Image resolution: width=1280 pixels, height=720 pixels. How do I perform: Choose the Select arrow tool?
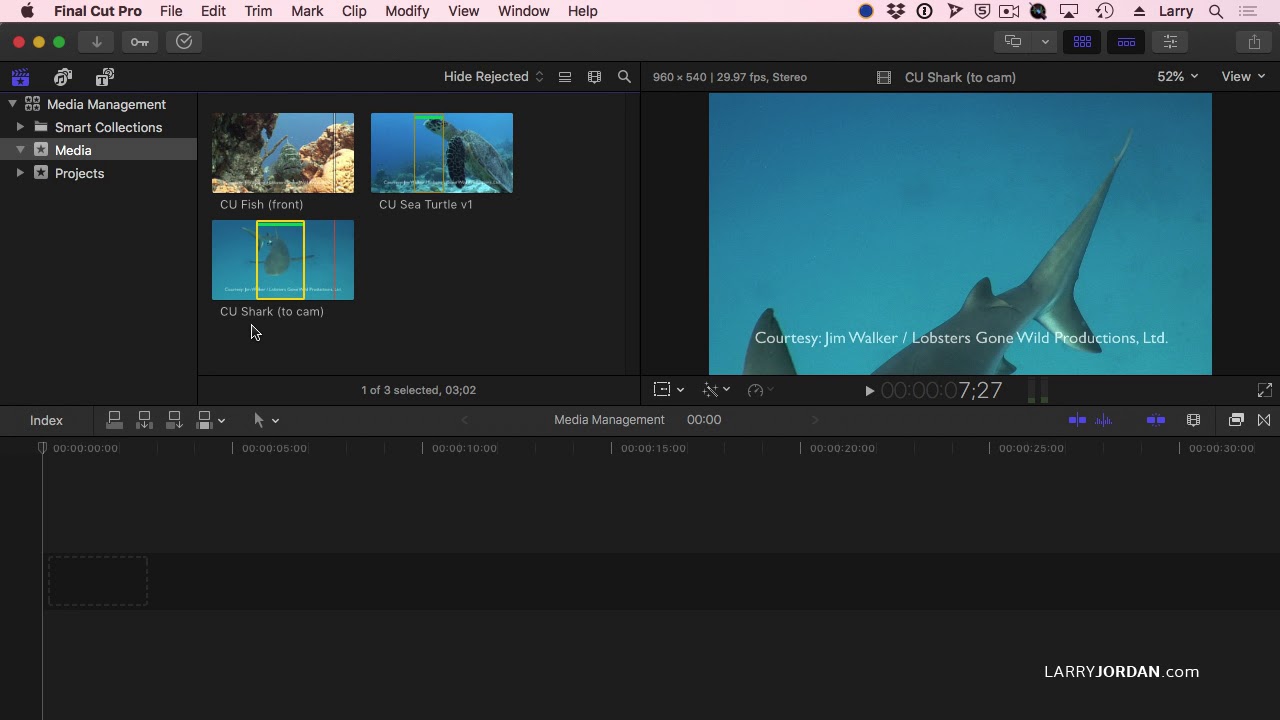(x=259, y=421)
